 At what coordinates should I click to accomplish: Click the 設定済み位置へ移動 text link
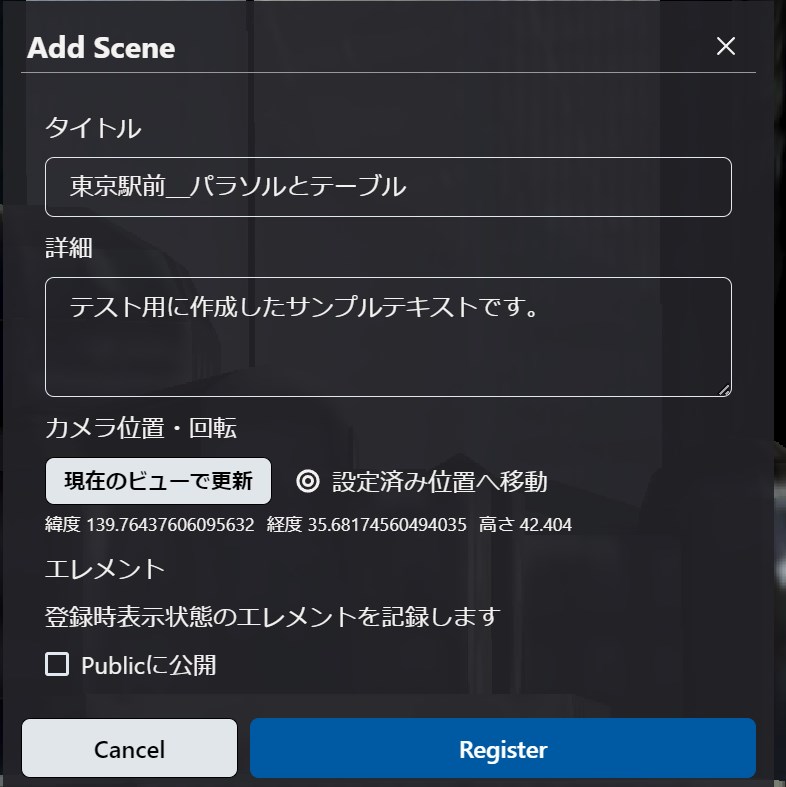[x=439, y=481]
